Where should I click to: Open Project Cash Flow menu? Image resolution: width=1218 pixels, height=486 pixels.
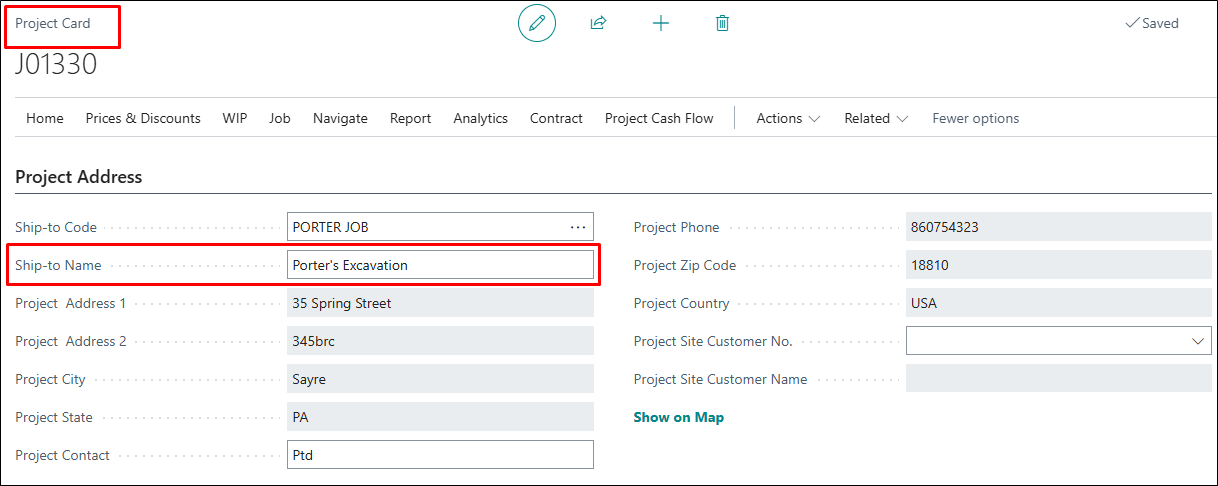point(659,118)
